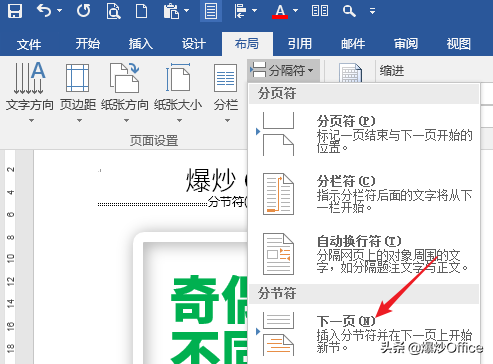Create a new blank document icon

[x=141, y=11]
